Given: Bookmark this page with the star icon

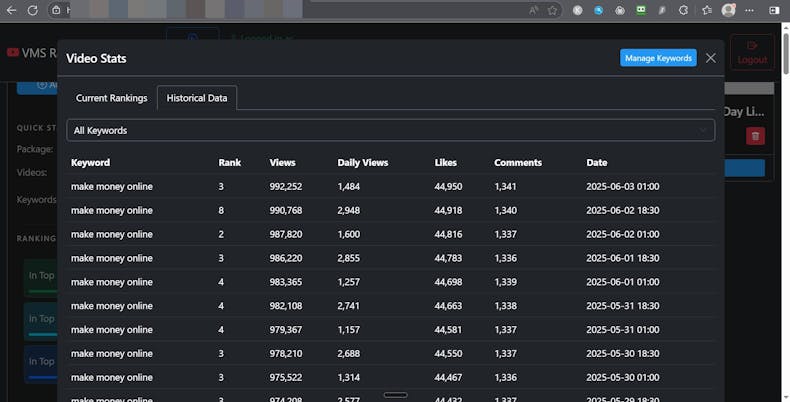Looking at the screenshot, I should 552,10.
